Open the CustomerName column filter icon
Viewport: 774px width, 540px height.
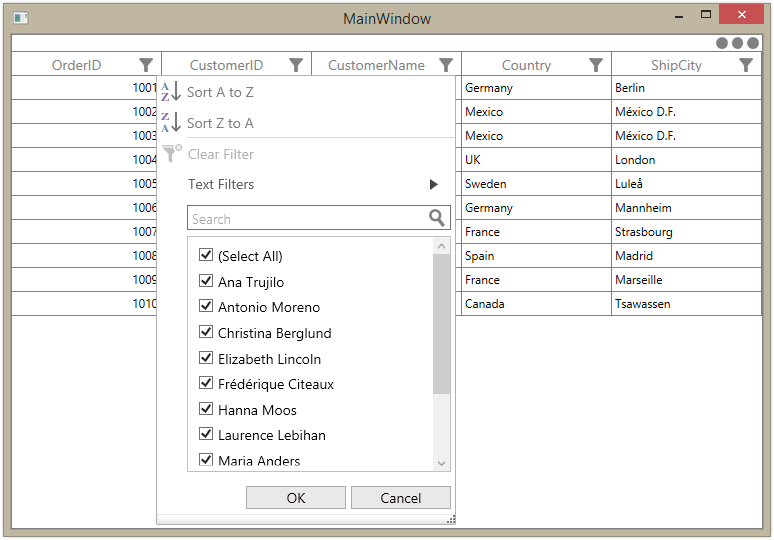(446, 65)
